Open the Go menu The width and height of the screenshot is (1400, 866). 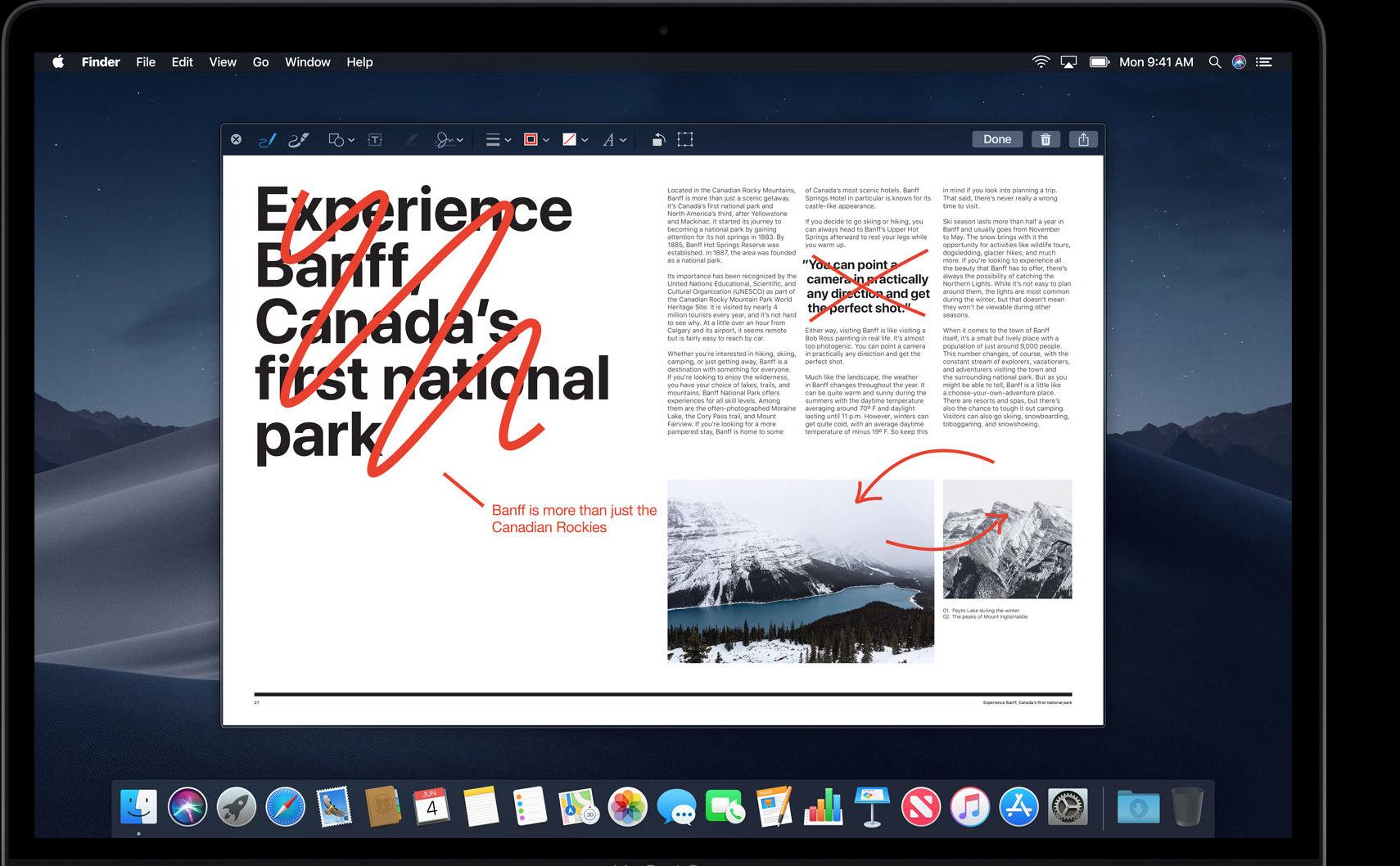click(260, 62)
